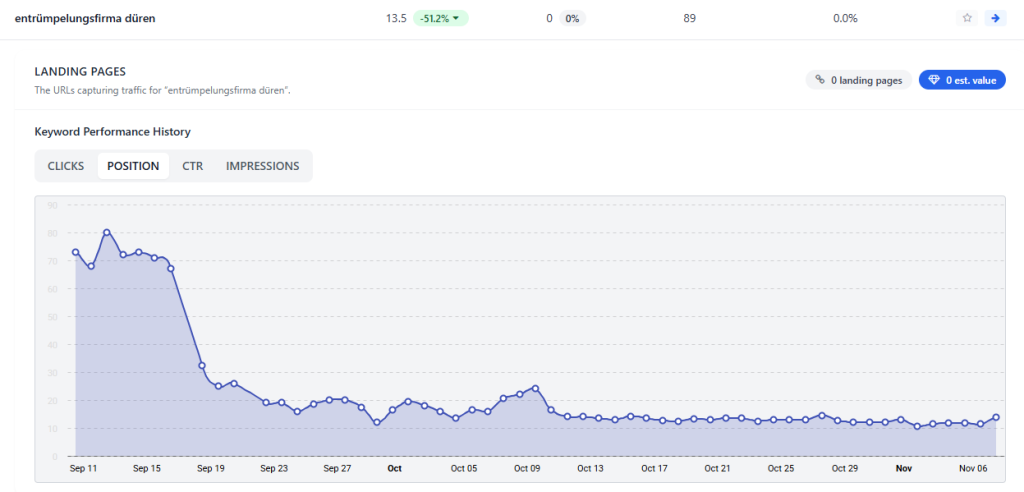Click the blue right-arrow button in keyword row
The height and width of the screenshot is (492, 1024).
click(994, 18)
